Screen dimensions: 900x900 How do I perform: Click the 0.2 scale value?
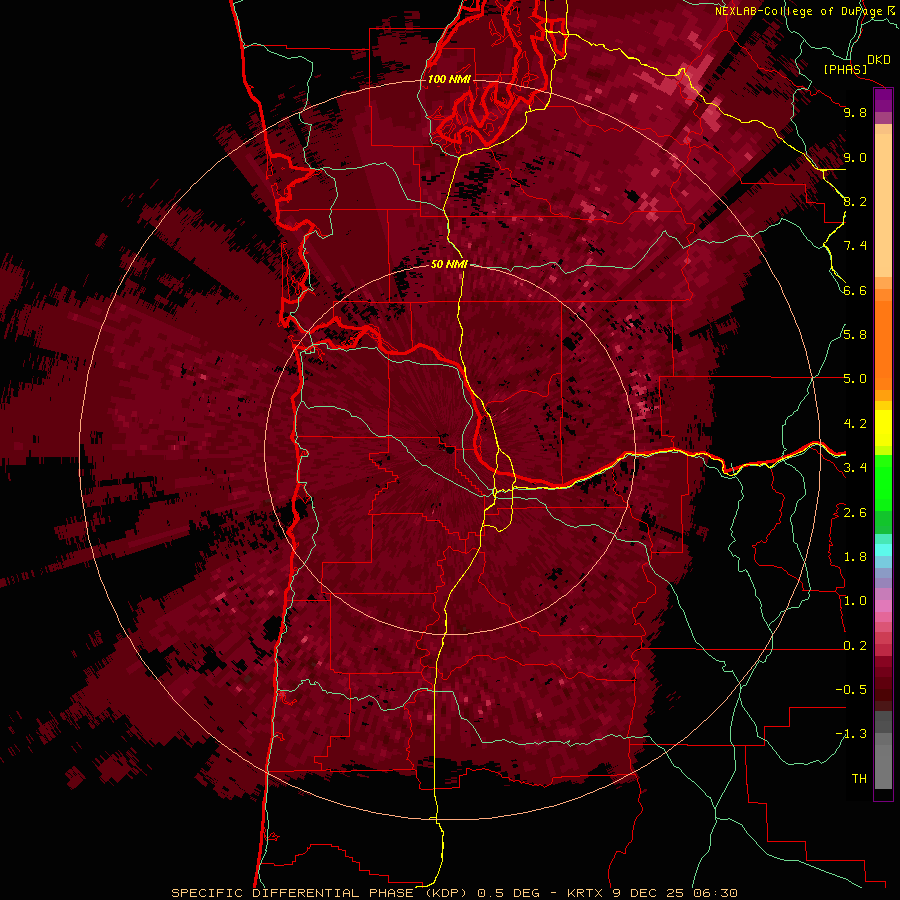[x=855, y=646]
